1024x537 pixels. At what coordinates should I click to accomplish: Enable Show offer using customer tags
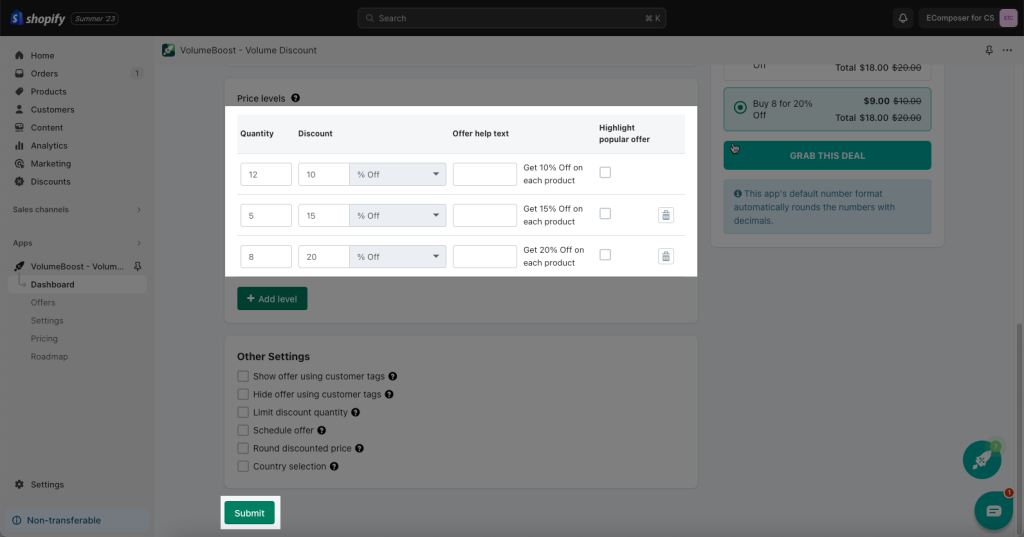click(243, 376)
